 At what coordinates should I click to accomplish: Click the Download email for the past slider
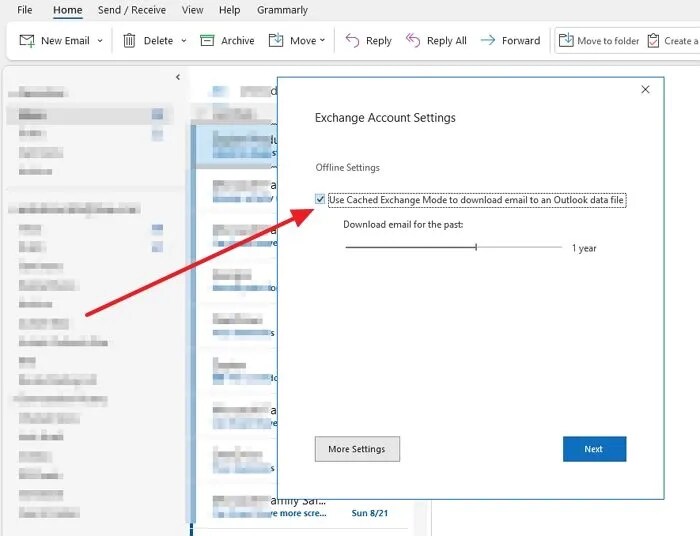454,247
